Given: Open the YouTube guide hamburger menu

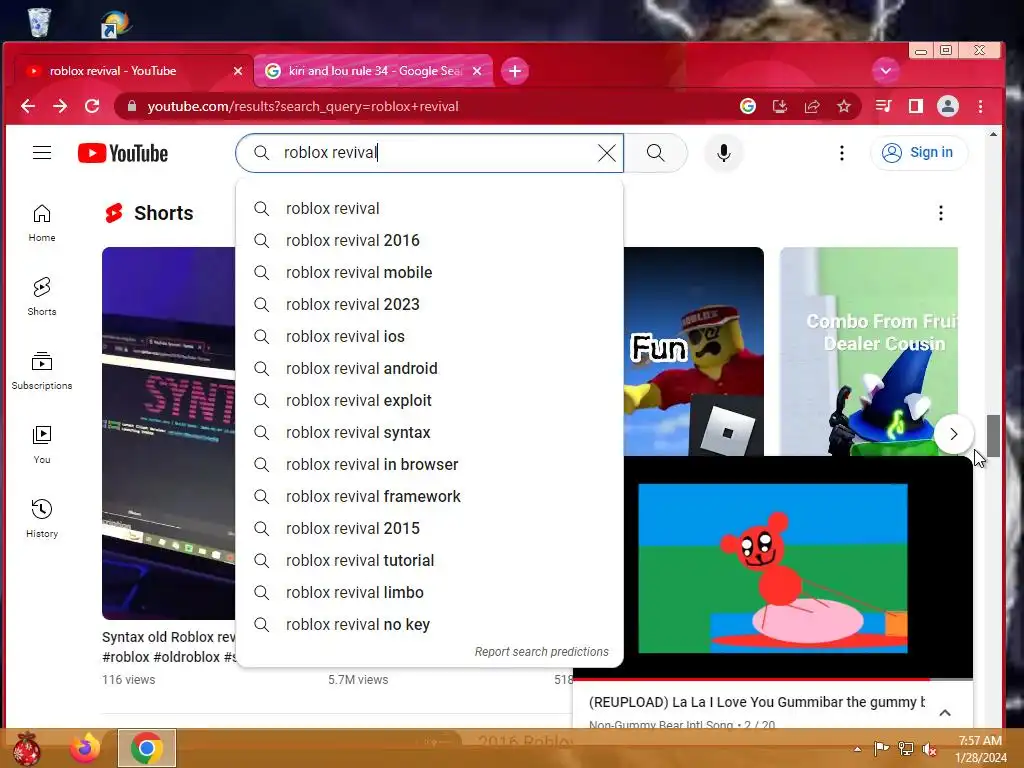Looking at the screenshot, I should [x=42, y=153].
